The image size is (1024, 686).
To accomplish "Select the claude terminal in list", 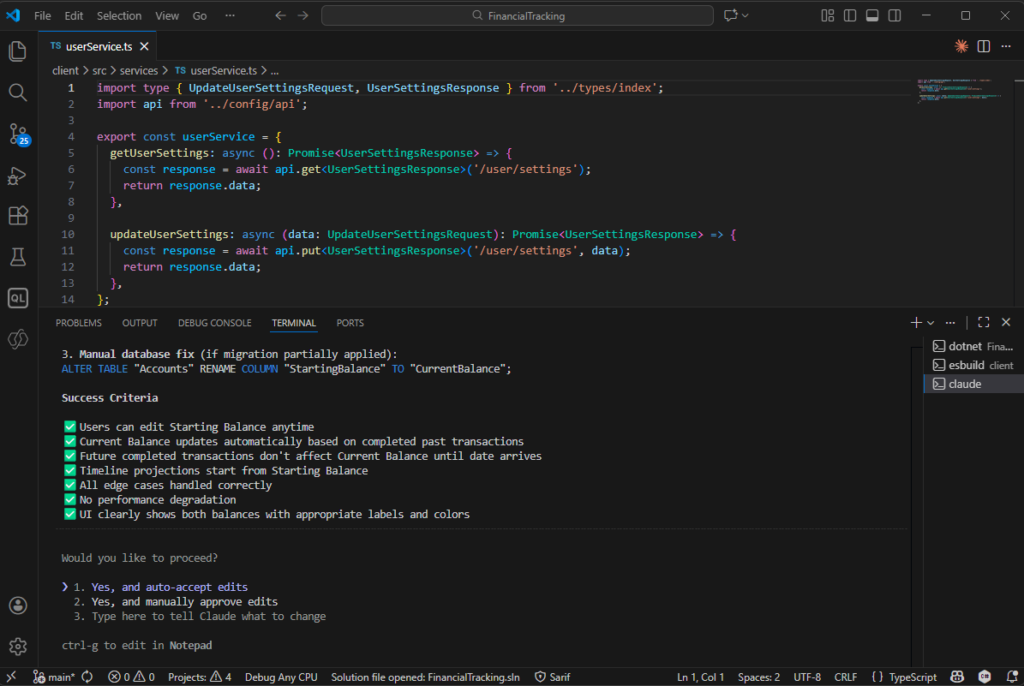I will pyautogui.click(x=964, y=384).
